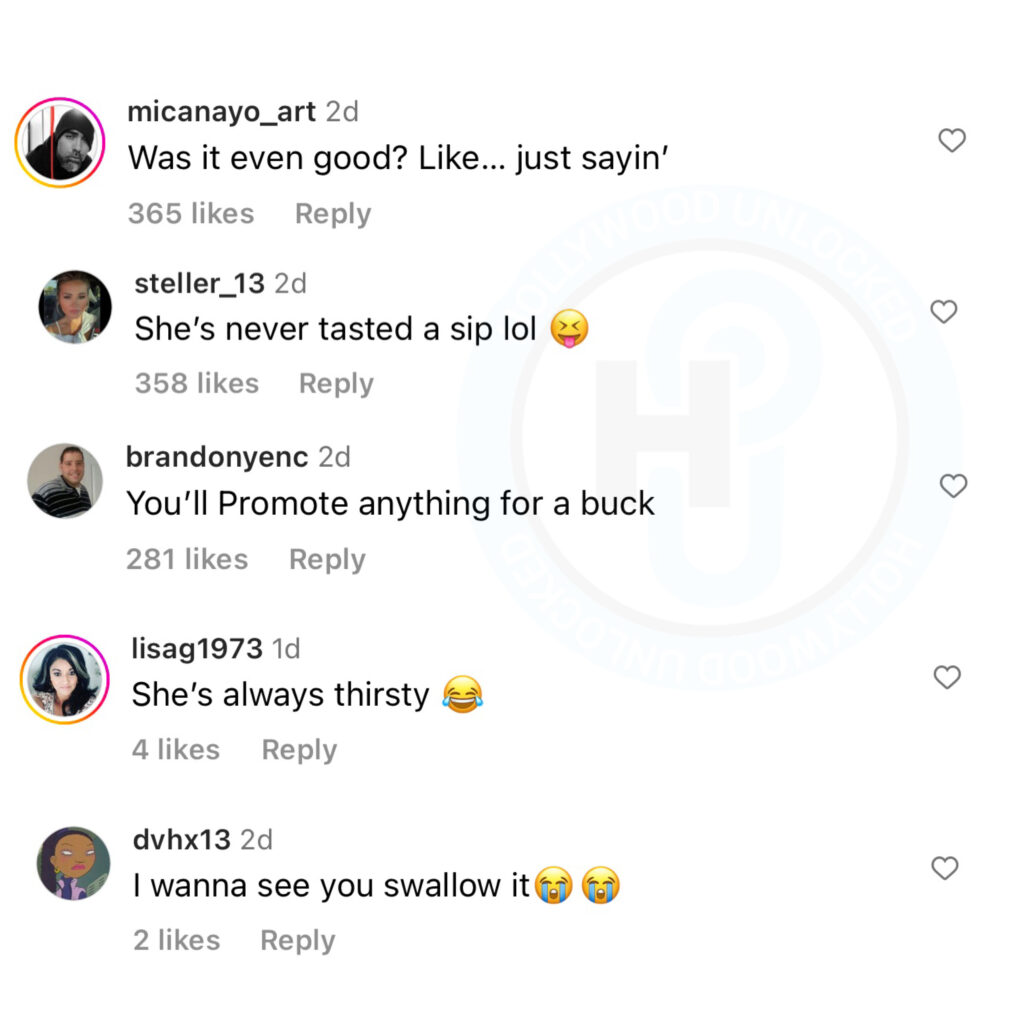Open the brandonyenc username link

217,457
